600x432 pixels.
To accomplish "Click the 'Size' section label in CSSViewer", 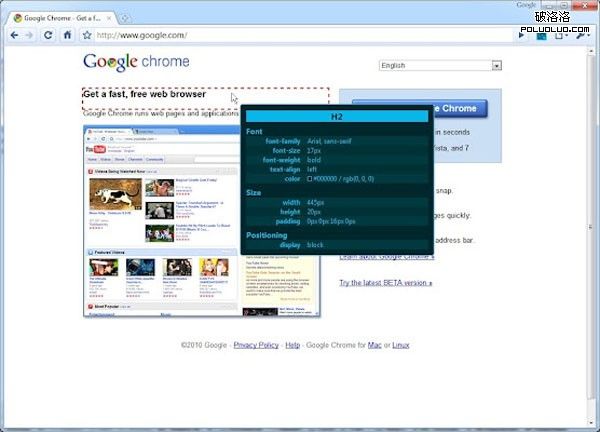I will (254, 193).
